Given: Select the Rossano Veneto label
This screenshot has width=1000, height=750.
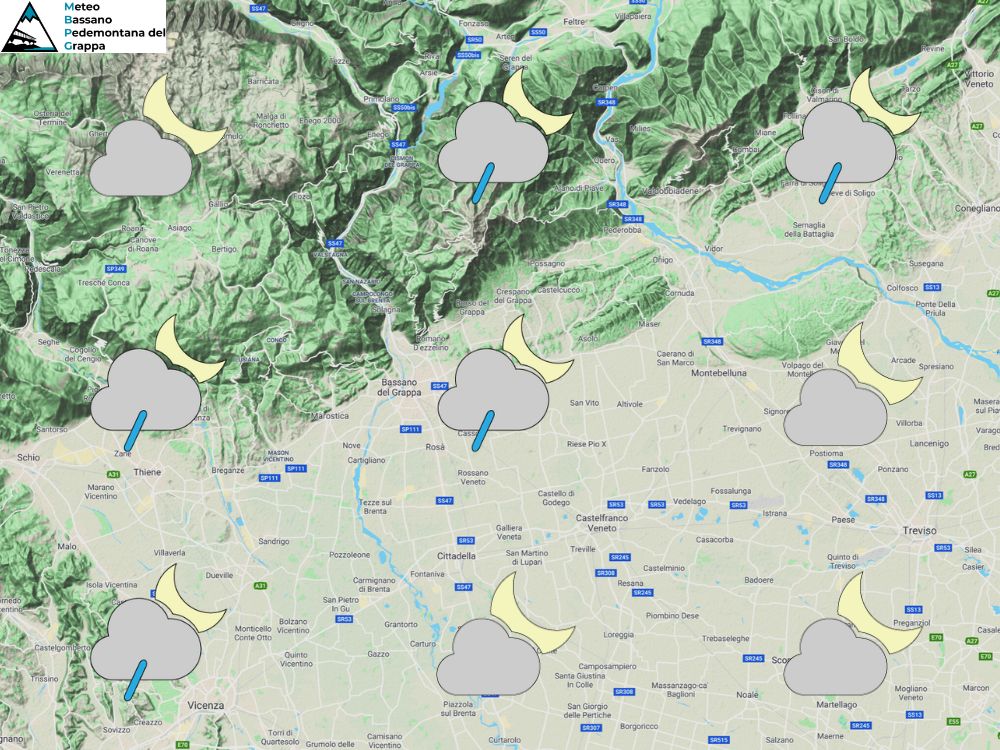Looking at the screenshot, I should 473,477.
